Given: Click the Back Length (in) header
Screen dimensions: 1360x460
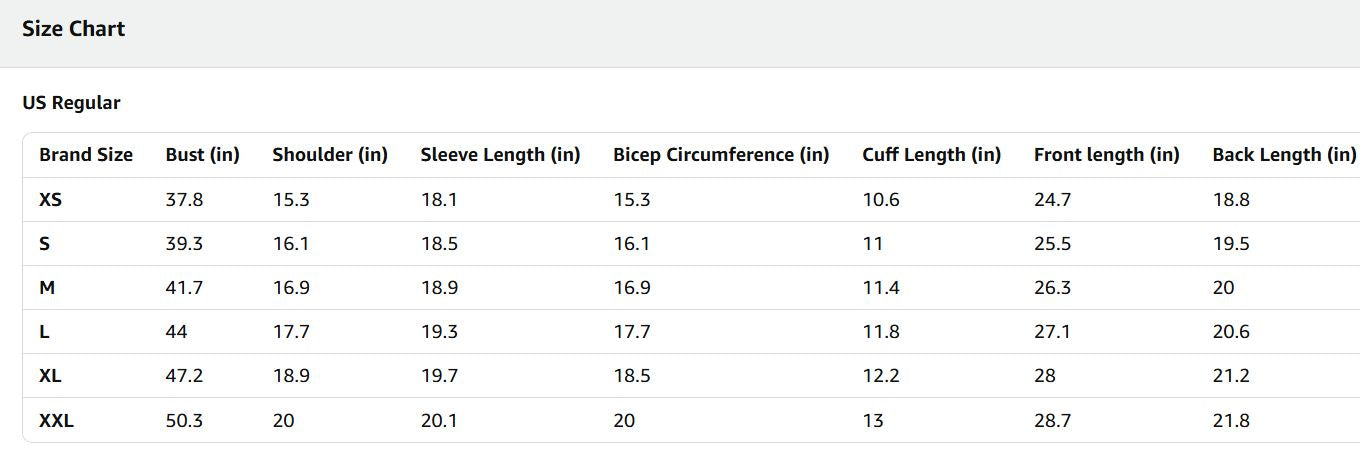Looking at the screenshot, I should click(x=1284, y=155).
